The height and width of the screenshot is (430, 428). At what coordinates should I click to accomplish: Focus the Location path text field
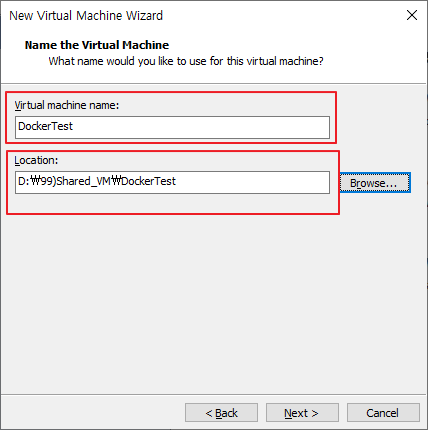click(x=172, y=182)
